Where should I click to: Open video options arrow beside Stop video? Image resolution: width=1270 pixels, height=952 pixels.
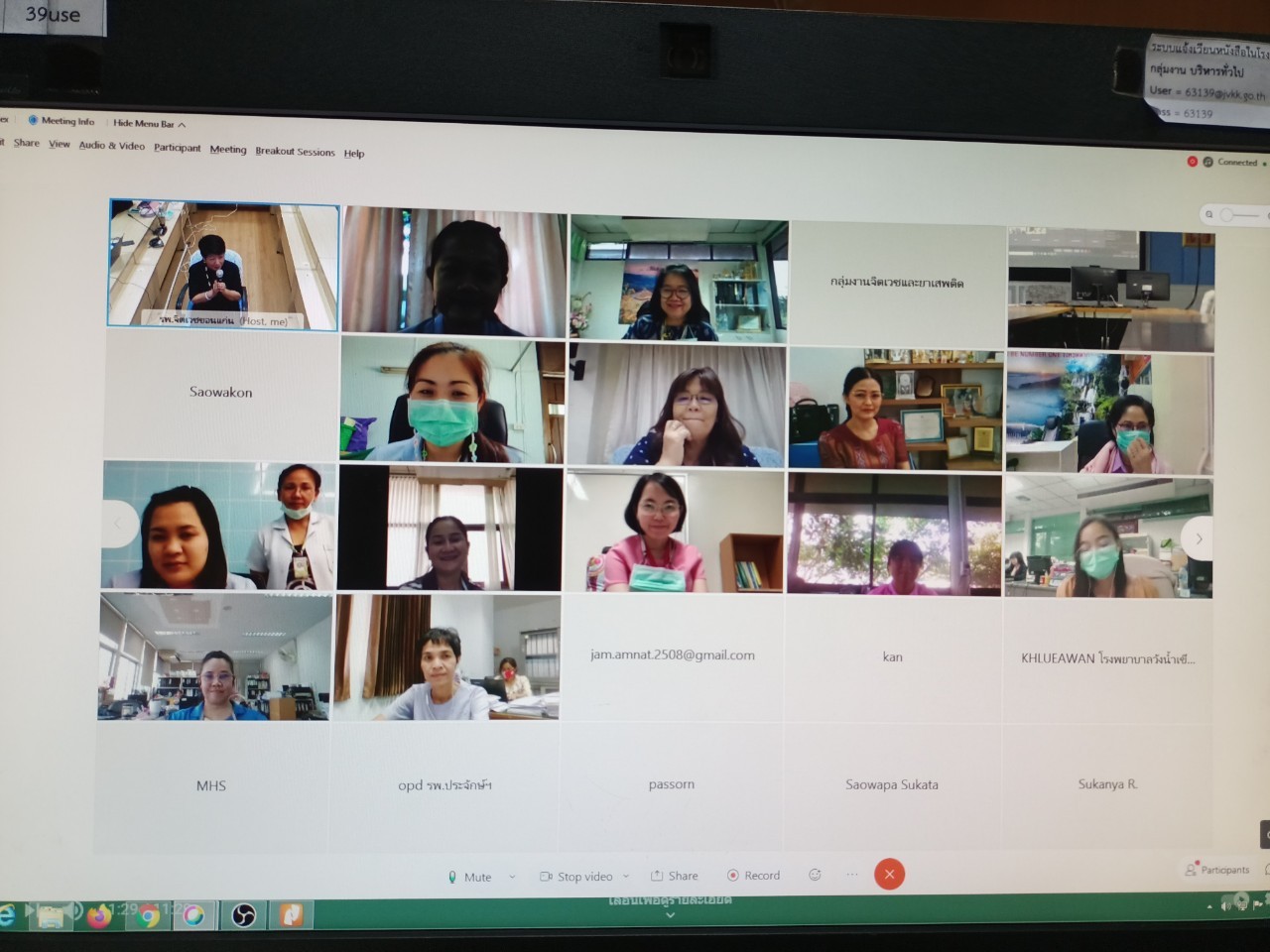(626, 877)
